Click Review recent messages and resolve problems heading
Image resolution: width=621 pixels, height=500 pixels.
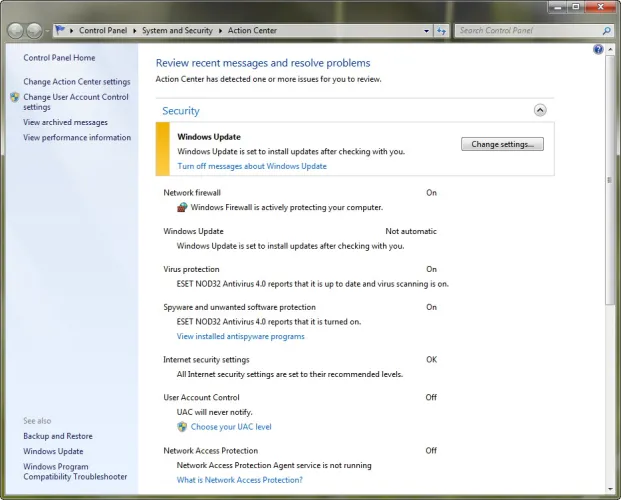pos(263,63)
